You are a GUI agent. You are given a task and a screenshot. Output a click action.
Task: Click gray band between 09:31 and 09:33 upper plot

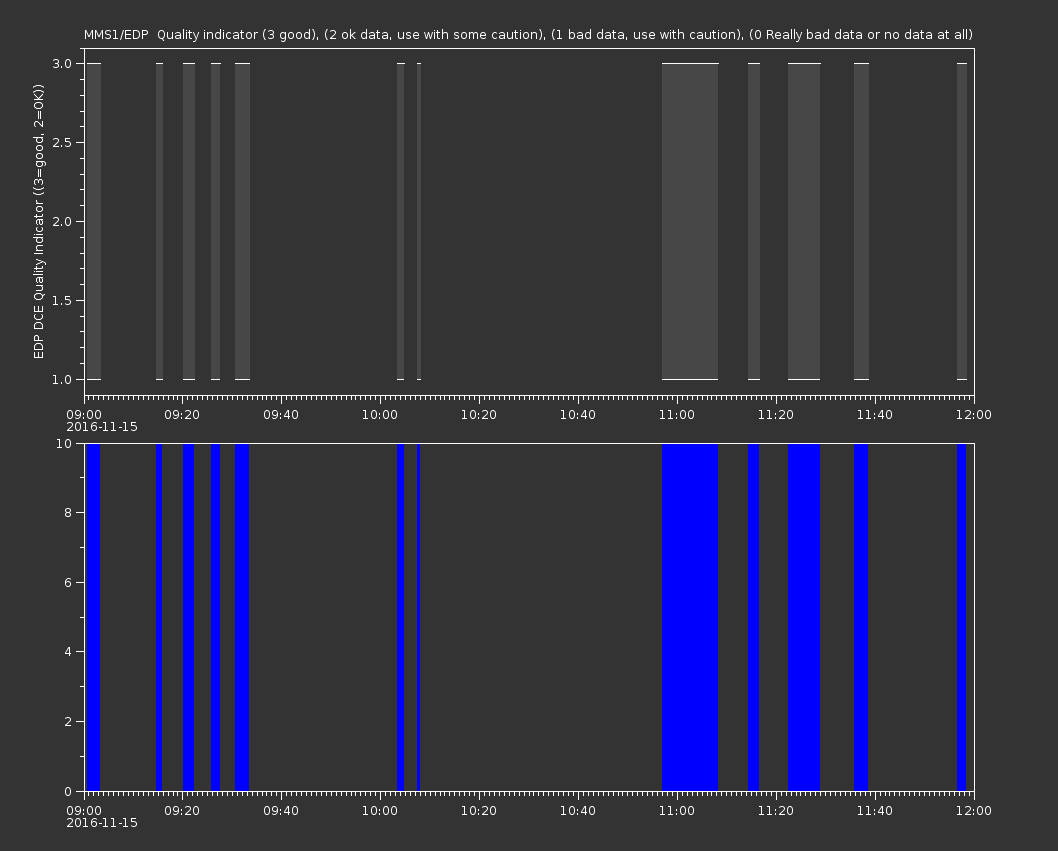(242, 221)
